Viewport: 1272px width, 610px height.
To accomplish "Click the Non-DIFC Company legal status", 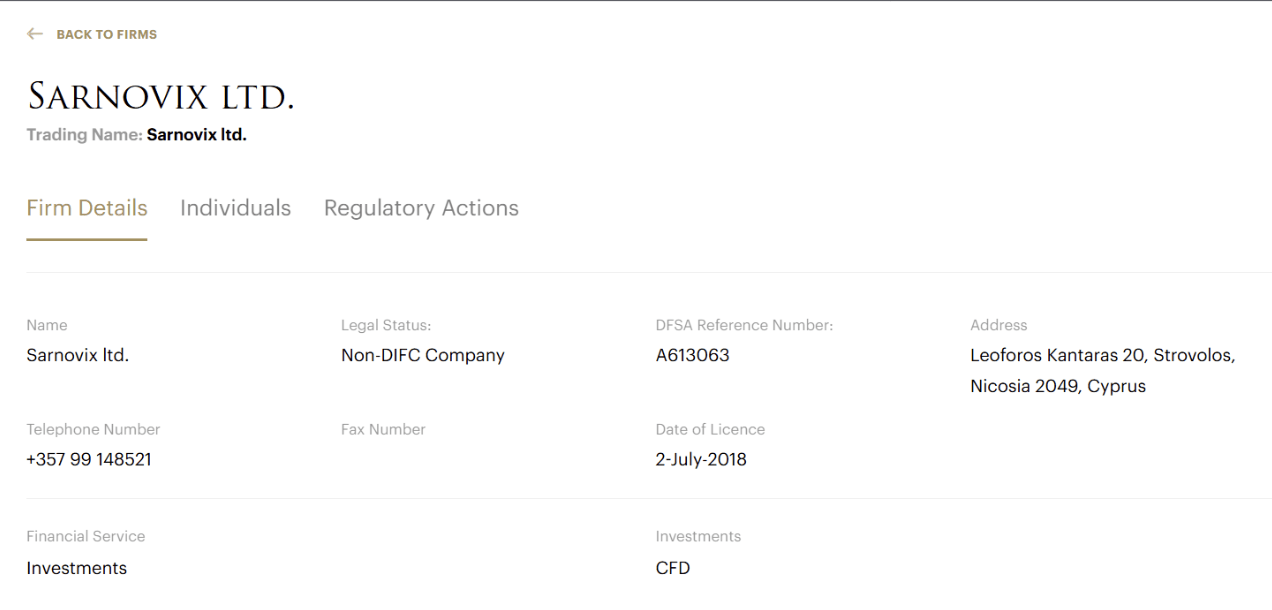I will coord(423,355).
